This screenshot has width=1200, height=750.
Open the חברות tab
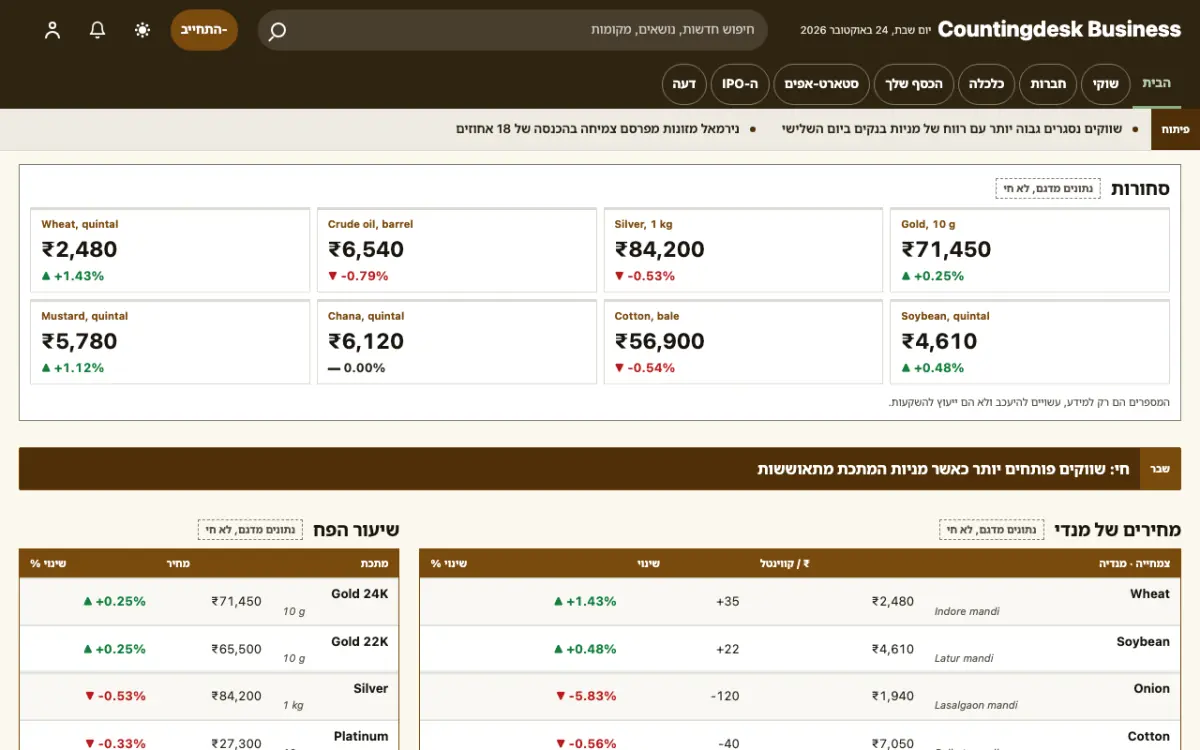click(1048, 84)
